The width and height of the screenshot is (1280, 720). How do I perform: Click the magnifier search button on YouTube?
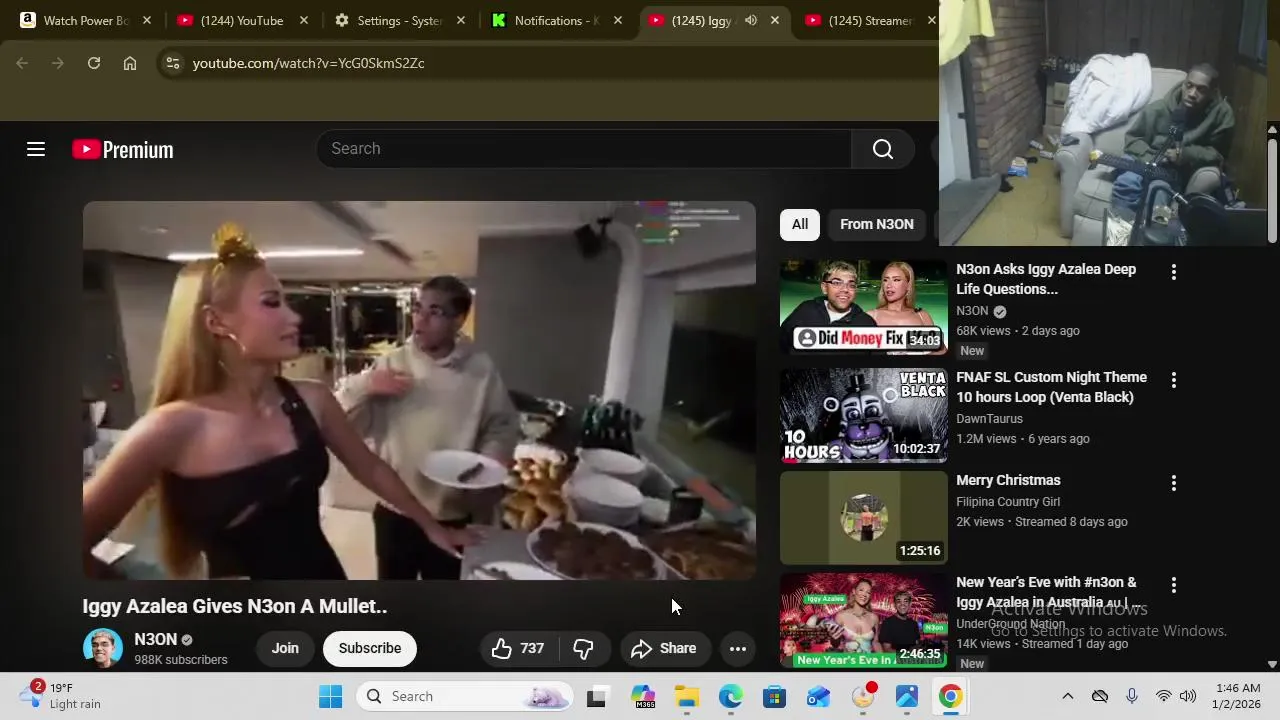(882, 149)
